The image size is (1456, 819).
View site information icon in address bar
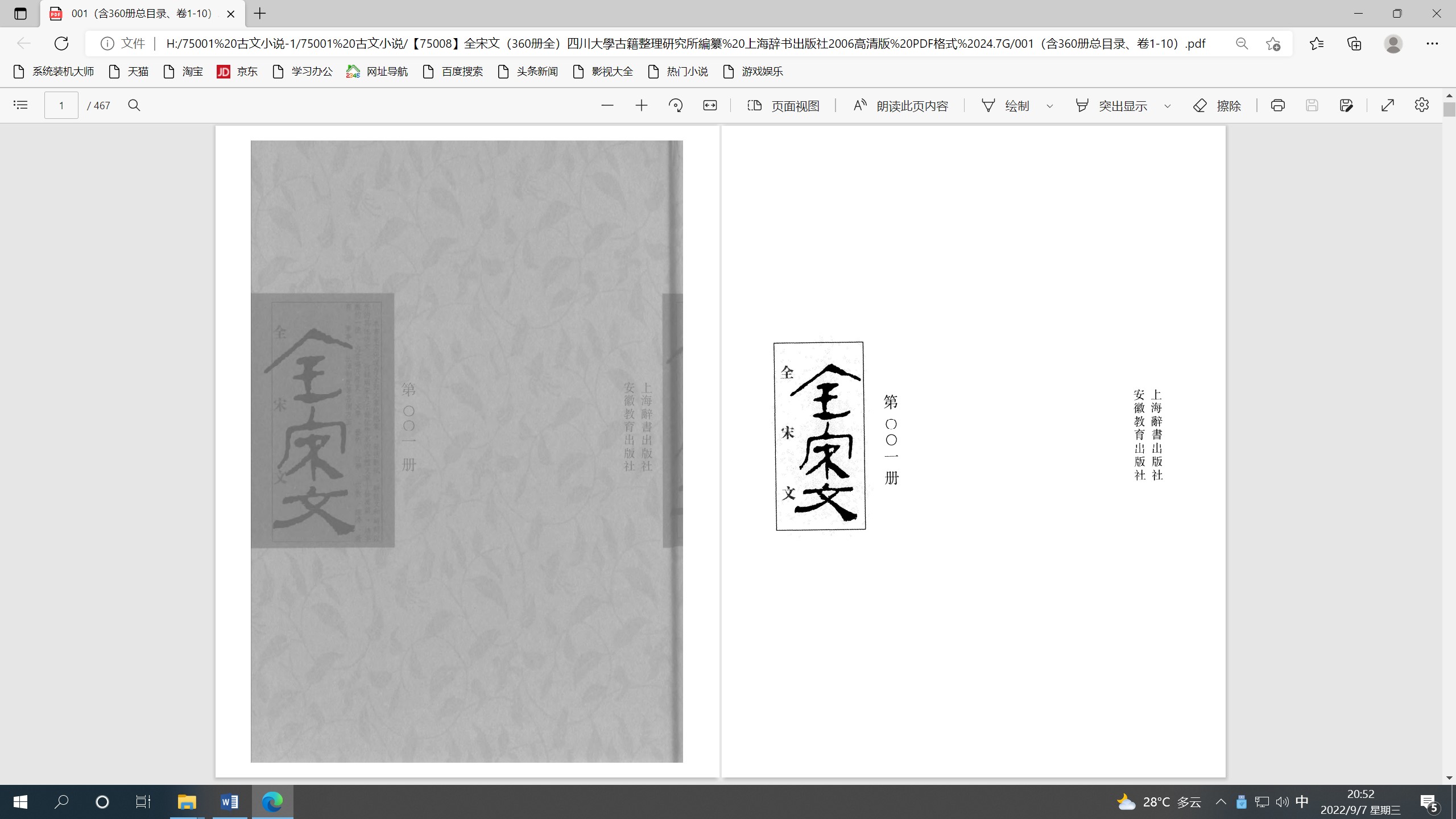pos(107,43)
